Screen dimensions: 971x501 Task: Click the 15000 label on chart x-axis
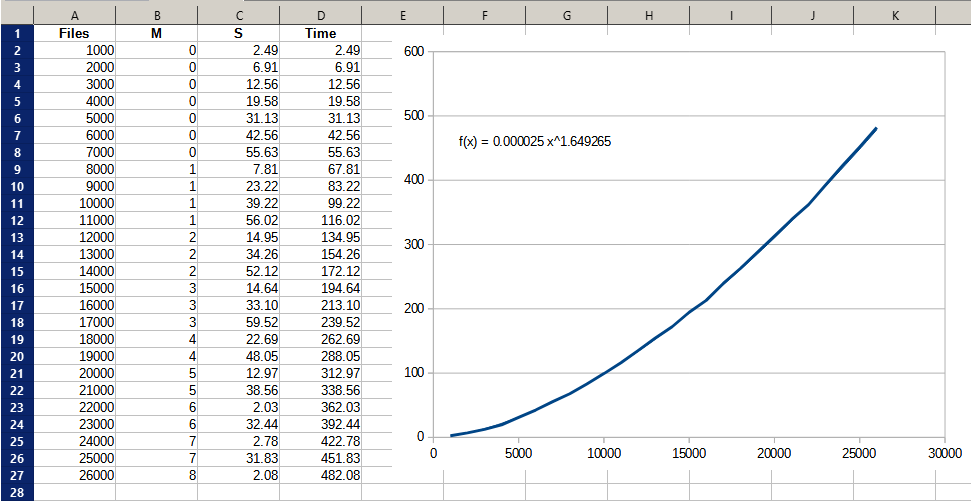click(689, 452)
